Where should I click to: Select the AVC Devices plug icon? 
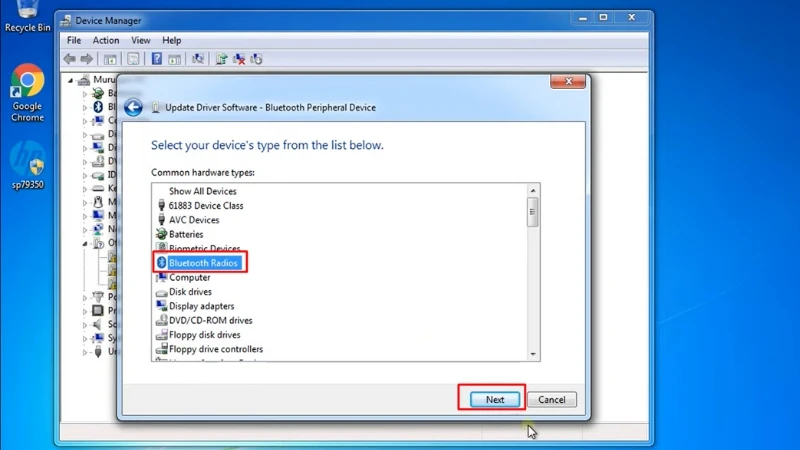coord(161,219)
